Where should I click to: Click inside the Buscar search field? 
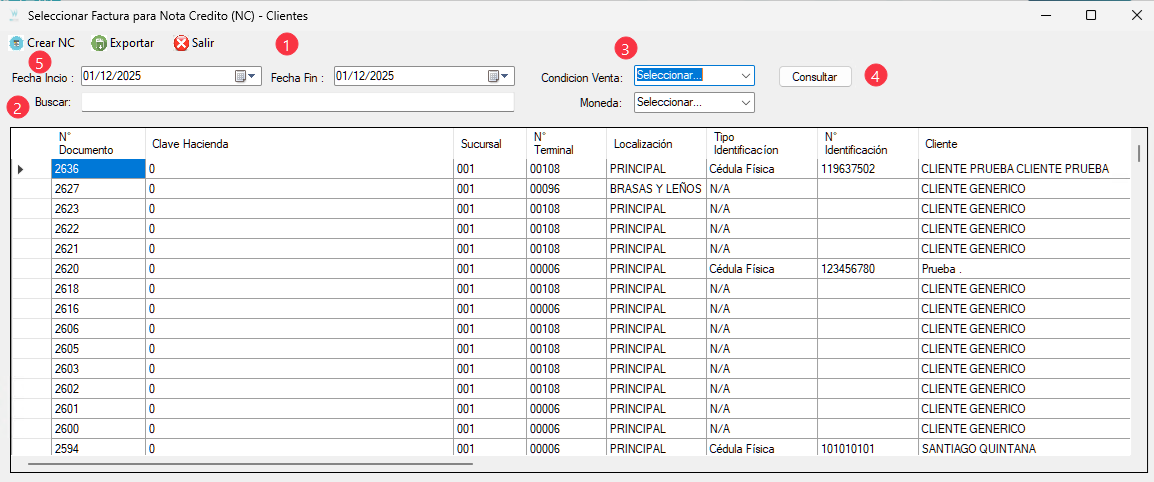pyautogui.click(x=297, y=102)
